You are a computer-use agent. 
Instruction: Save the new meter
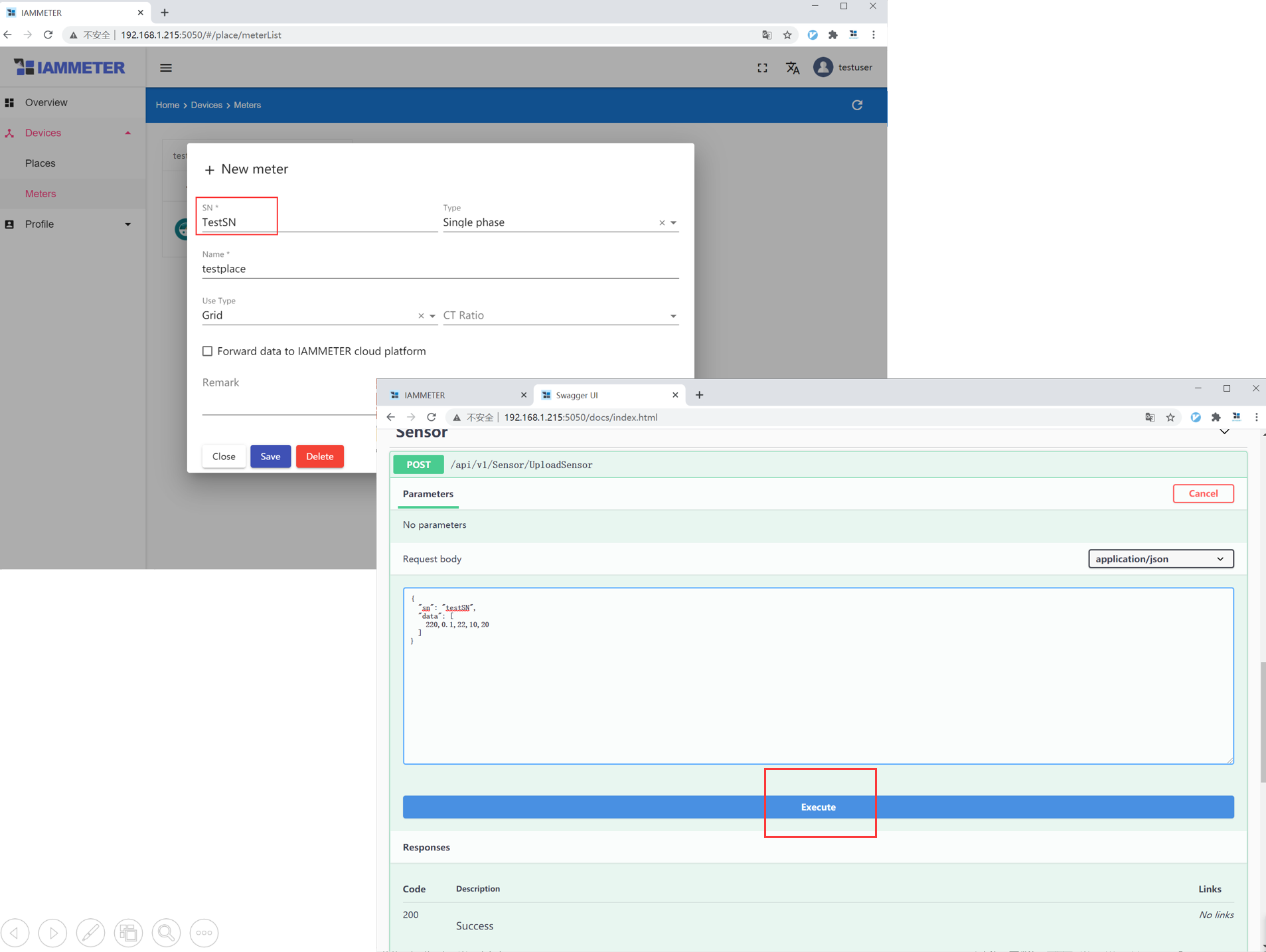(270, 456)
